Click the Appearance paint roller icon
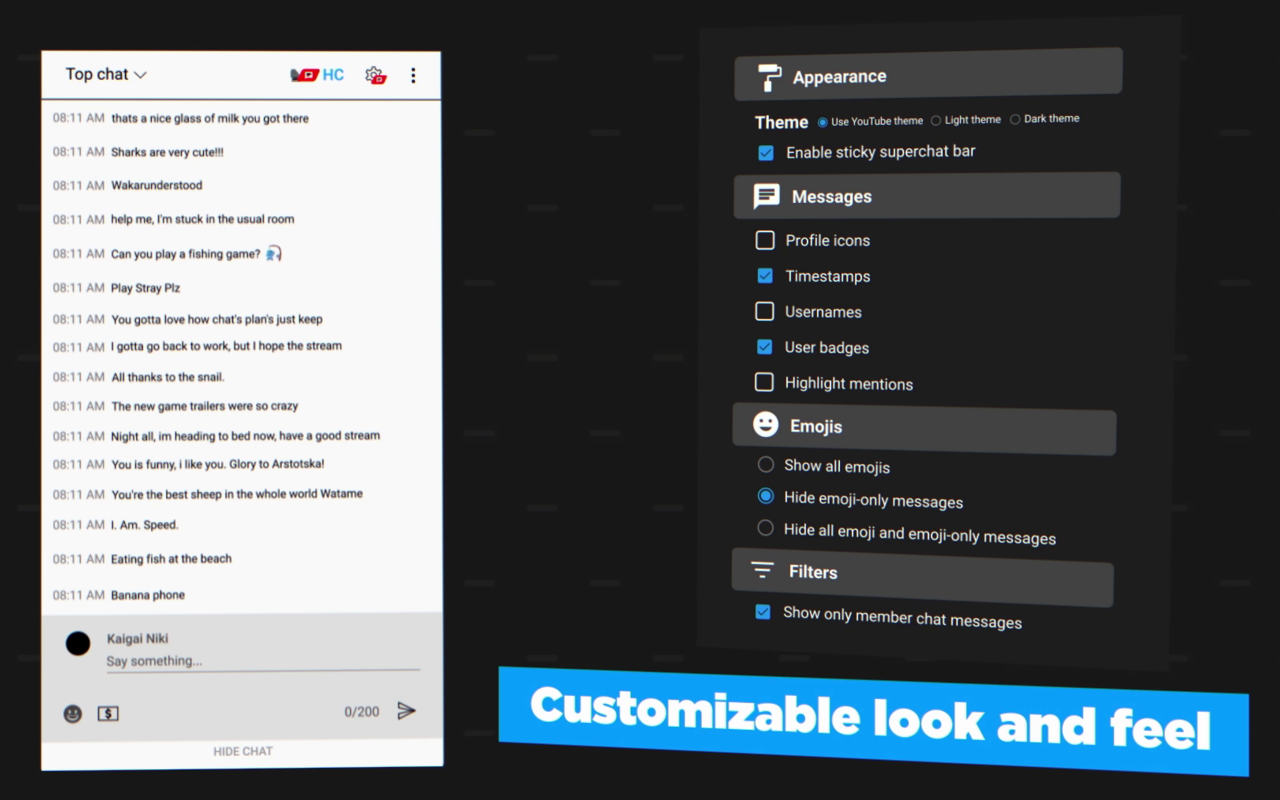Viewport: 1280px width, 800px height. (x=769, y=77)
